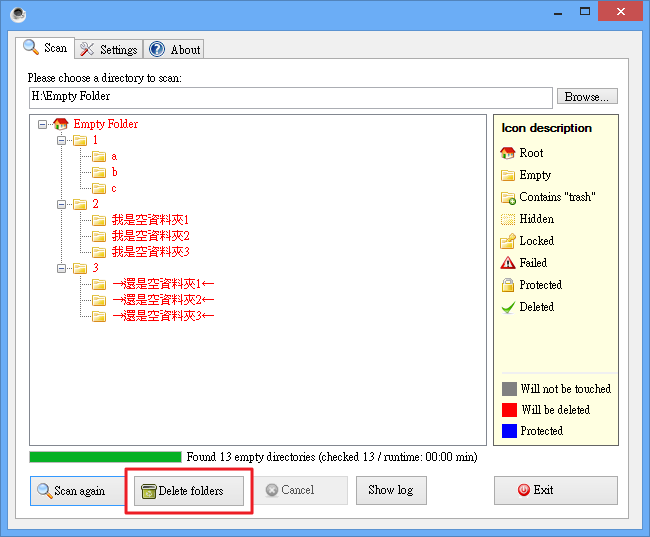
Task: Click the Found 13 empty directories status text
Action: tap(332, 457)
